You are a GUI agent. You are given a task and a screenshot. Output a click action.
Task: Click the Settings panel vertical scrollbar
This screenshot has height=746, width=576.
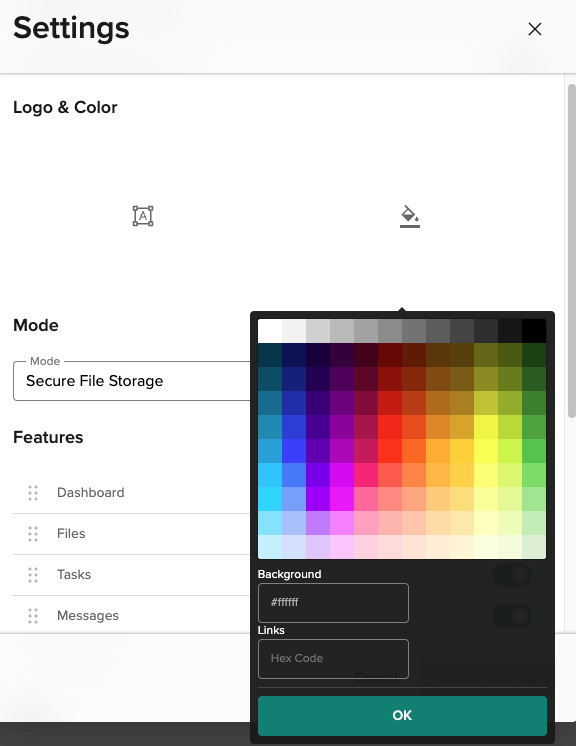[572, 251]
